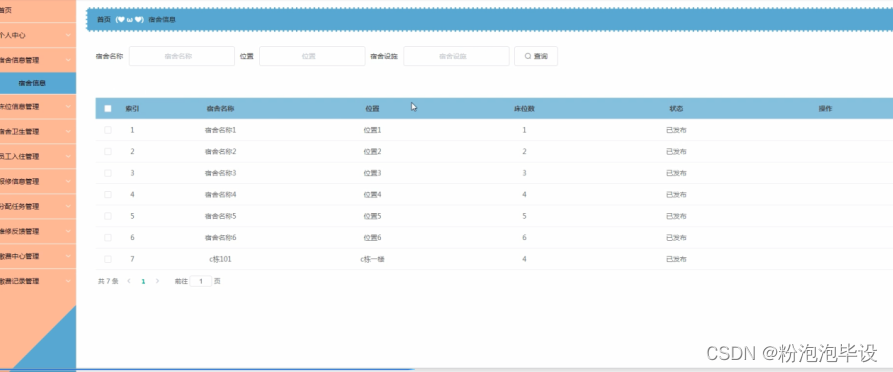Click cell 宿舍名称5 in the table
The width and height of the screenshot is (893, 372).
click(220, 216)
